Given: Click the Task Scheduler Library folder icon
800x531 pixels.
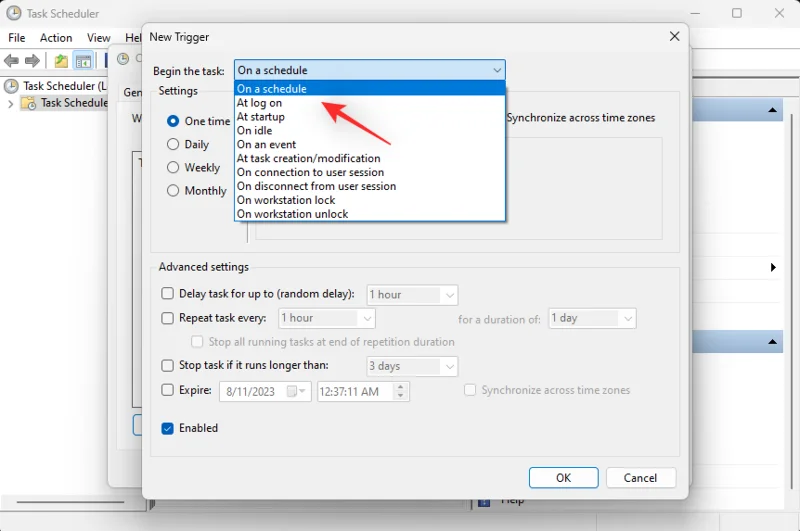Looking at the screenshot, I should tap(28, 103).
